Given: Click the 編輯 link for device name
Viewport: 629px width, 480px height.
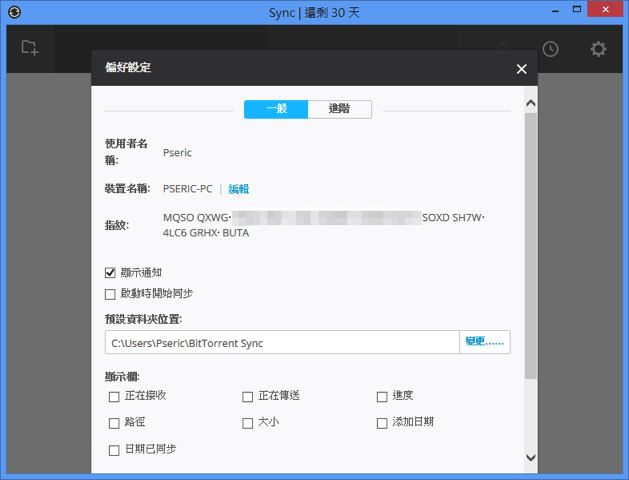Looking at the screenshot, I should point(239,189).
